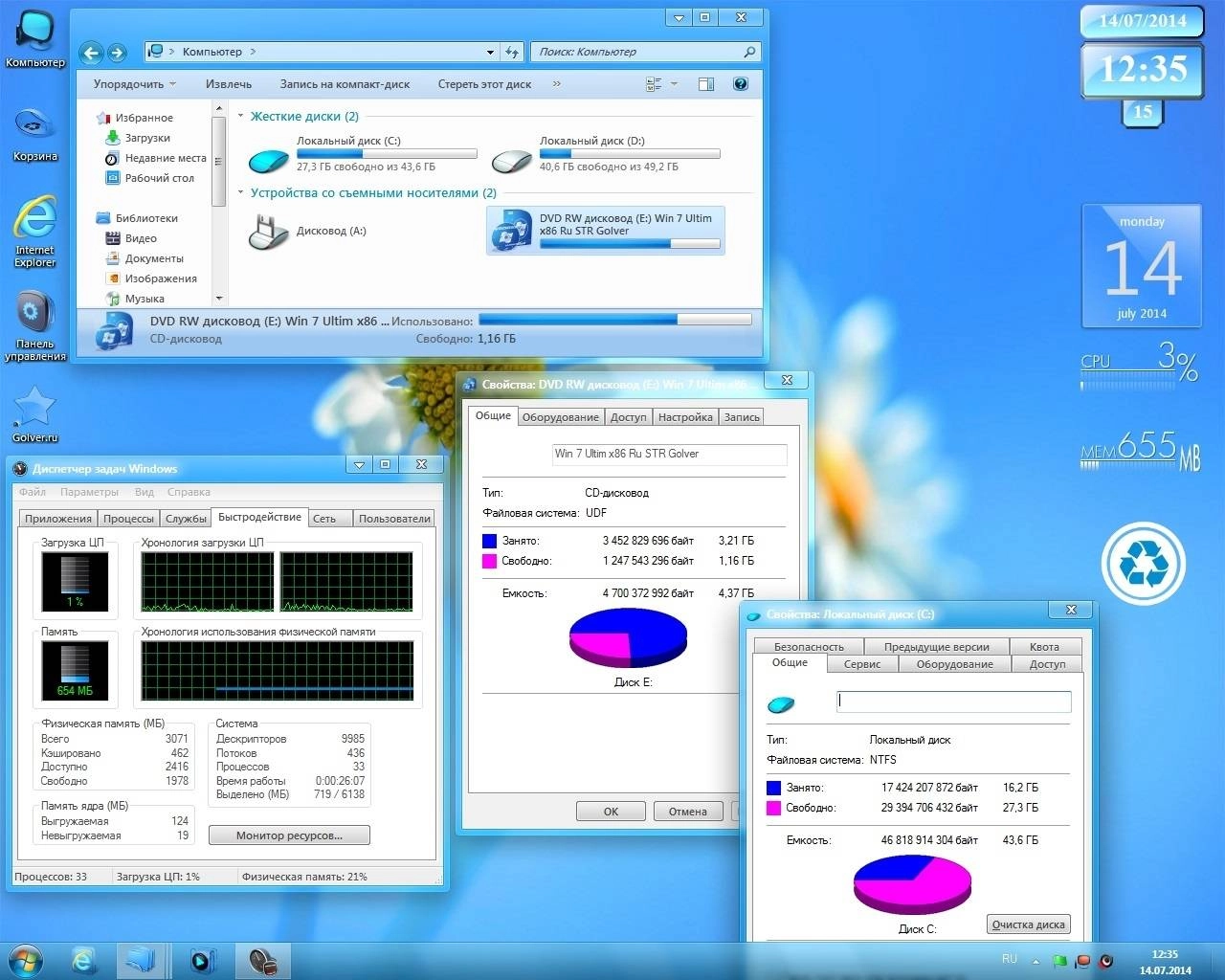This screenshot has width=1225, height=980.
Task: Click OK in DVD properties dialog
Action: tap(611, 811)
